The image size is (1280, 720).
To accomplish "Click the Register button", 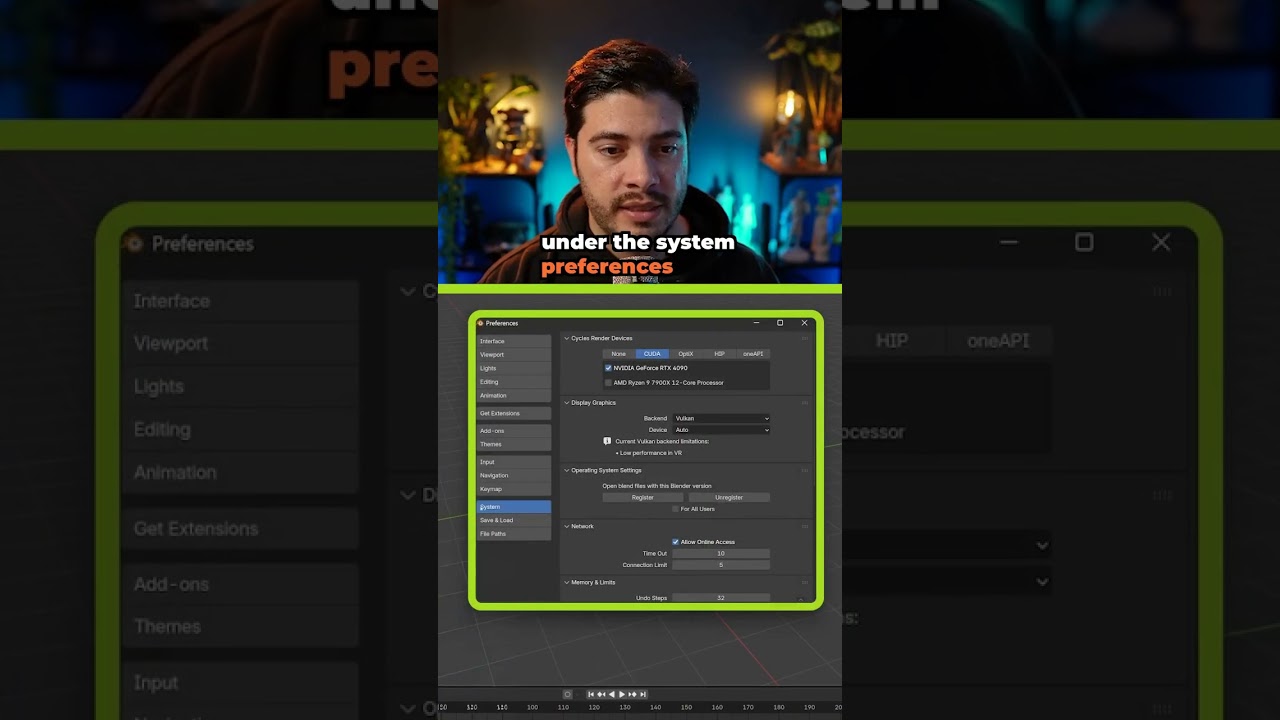I will pyautogui.click(x=643, y=497).
